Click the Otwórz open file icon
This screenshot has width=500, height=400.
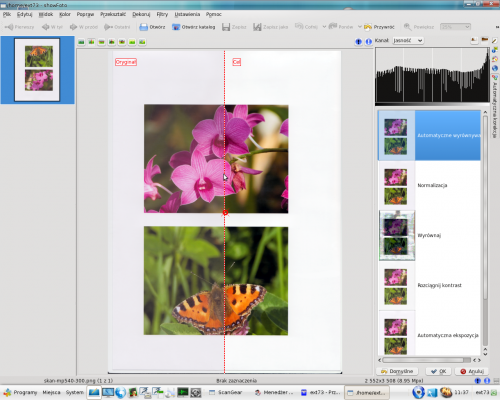(x=144, y=27)
